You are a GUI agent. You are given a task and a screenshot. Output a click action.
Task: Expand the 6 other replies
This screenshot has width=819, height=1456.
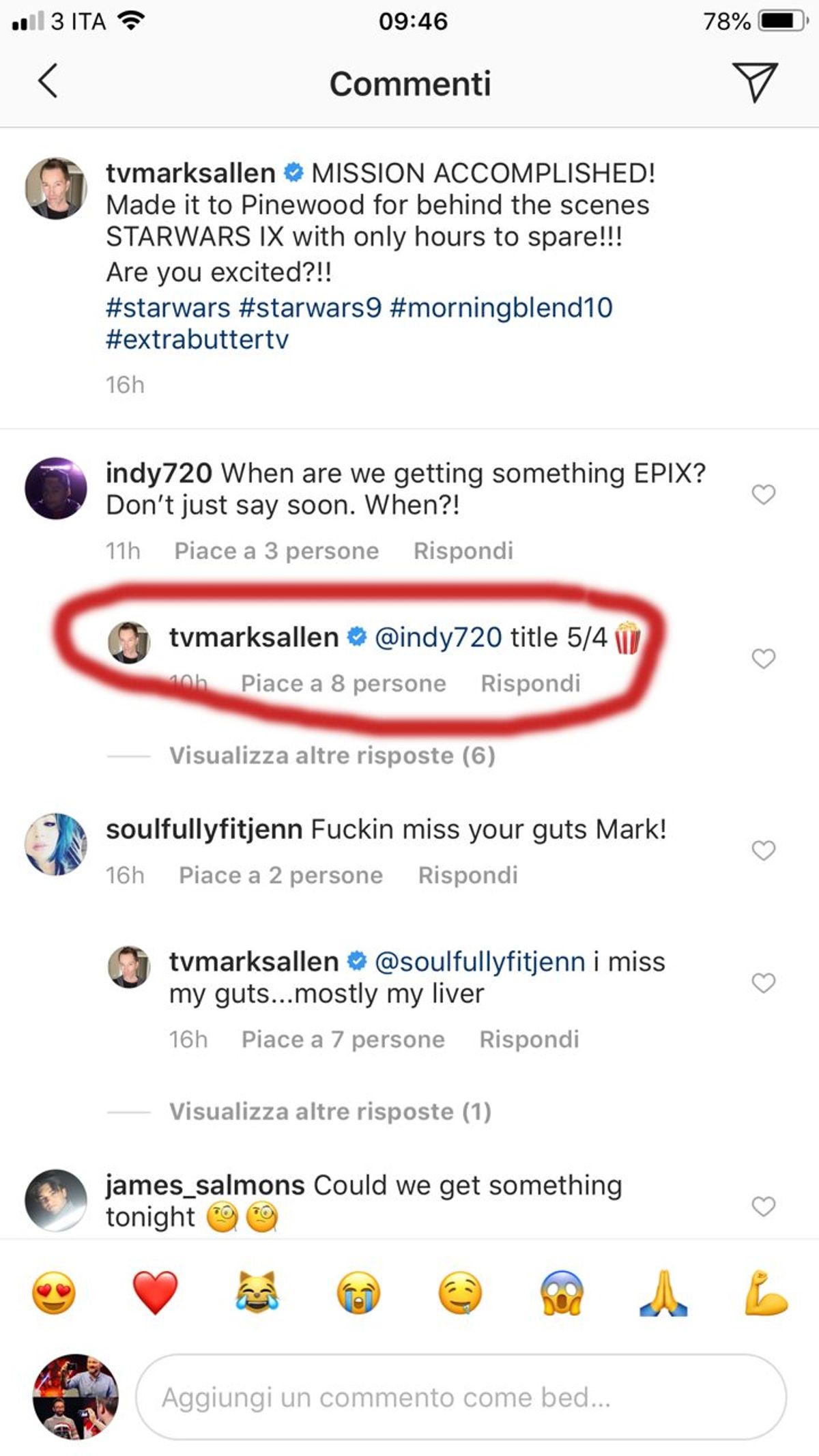click(332, 756)
